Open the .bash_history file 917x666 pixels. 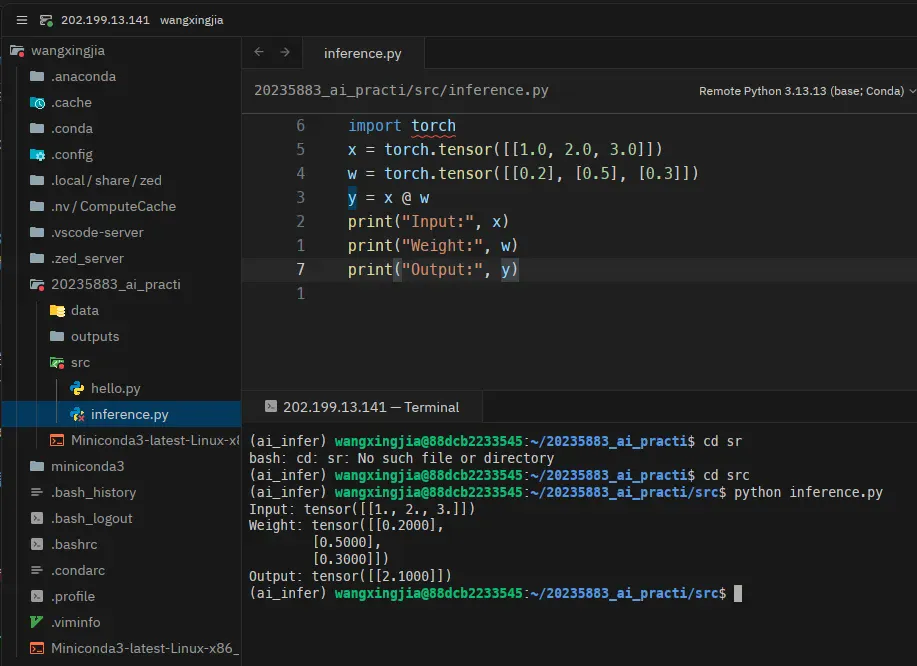pos(121,492)
